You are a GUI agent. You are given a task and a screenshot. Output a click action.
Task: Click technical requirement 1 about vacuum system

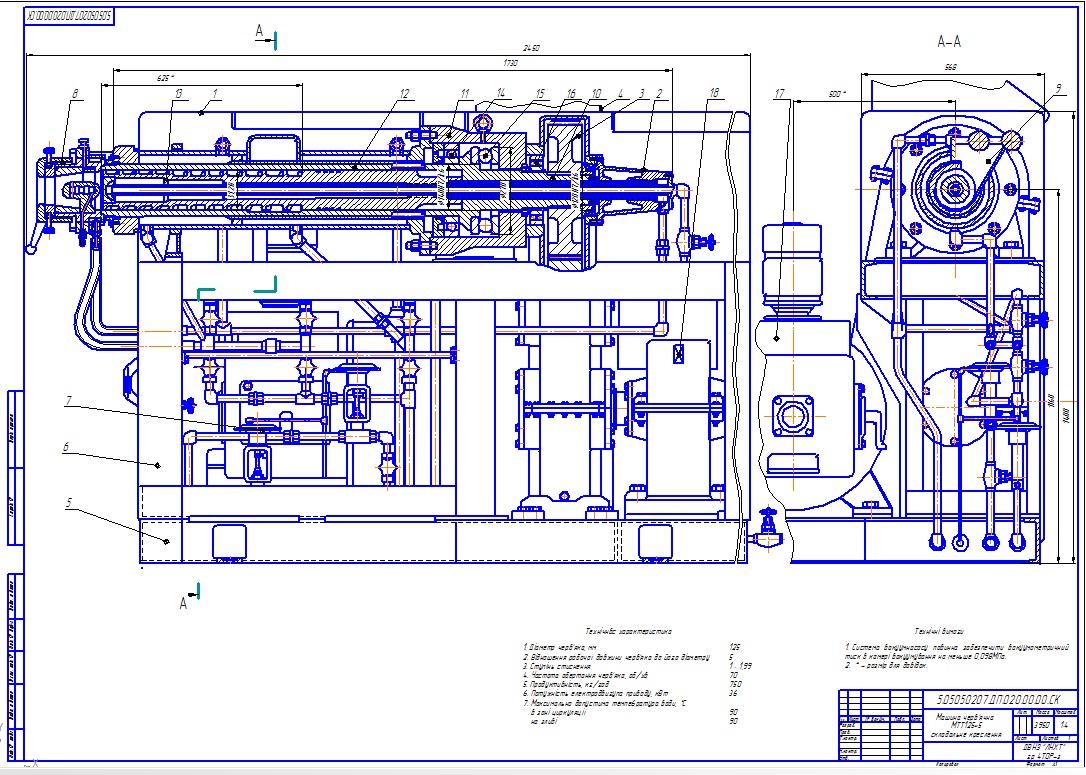click(x=956, y=651)
